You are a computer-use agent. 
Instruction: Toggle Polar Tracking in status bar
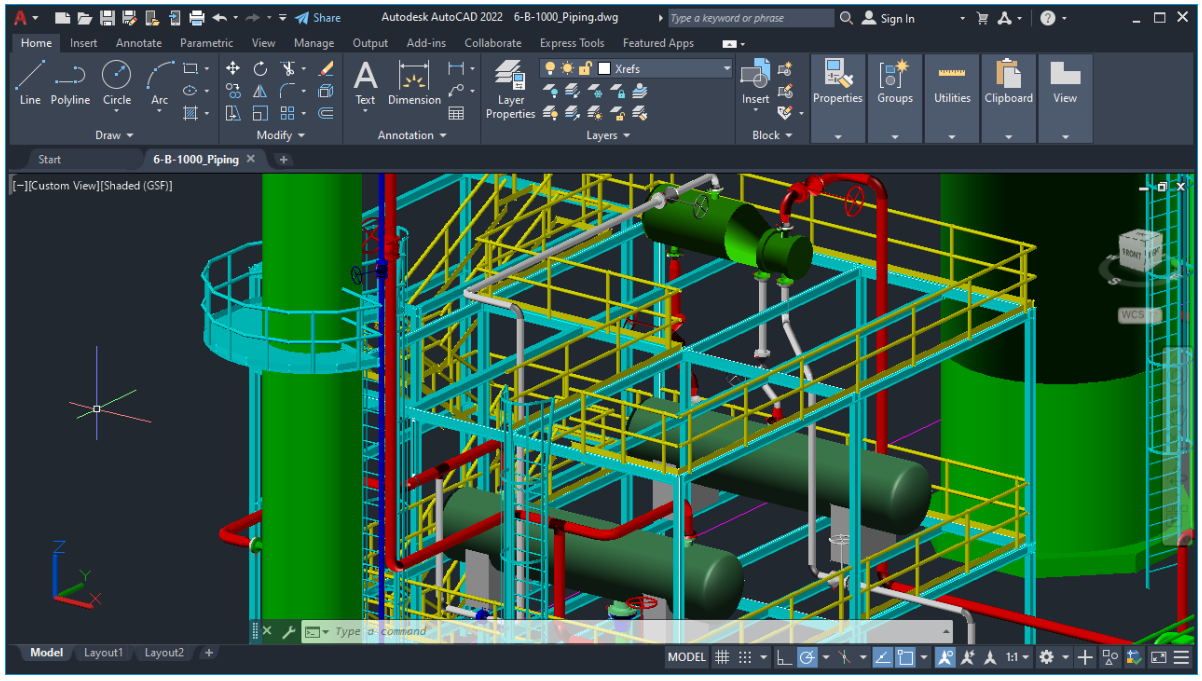pos(807,657)
